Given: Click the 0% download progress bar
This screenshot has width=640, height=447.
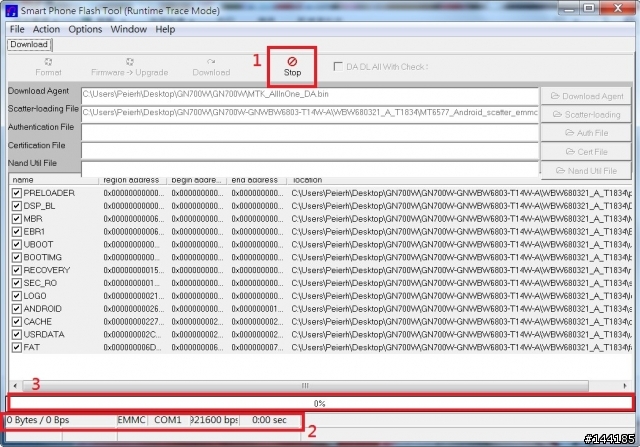Looking at the screenshot, I should tap(320, 403).
